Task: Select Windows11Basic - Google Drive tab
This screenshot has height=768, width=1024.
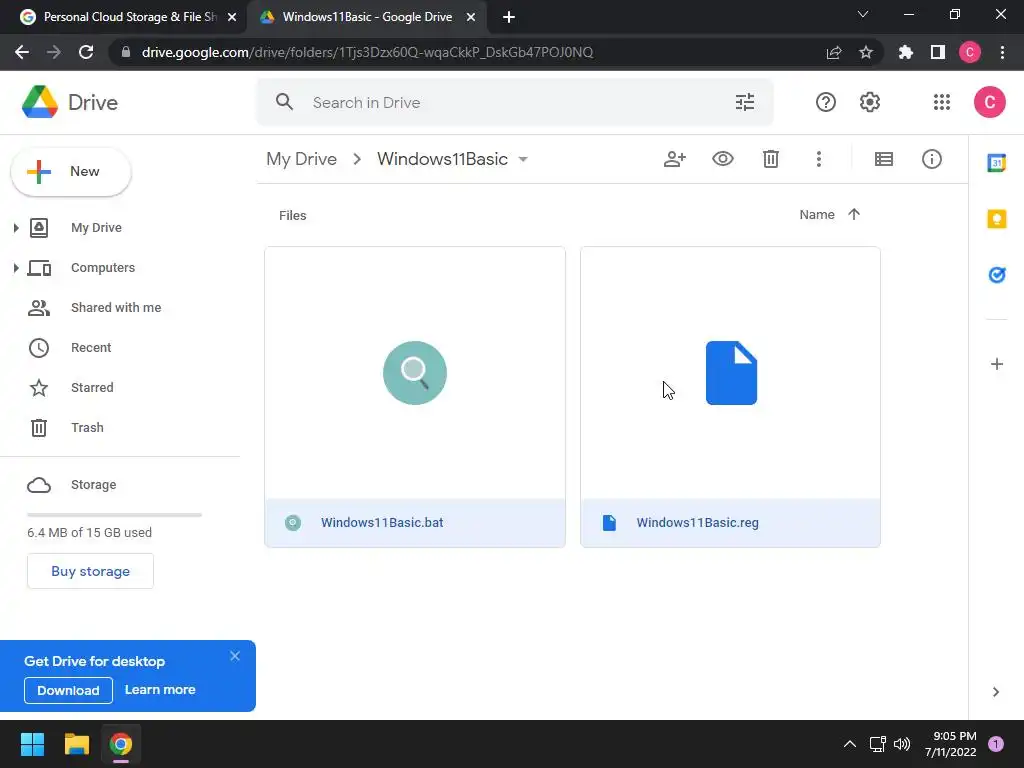Action: click(x=367, y=17)
